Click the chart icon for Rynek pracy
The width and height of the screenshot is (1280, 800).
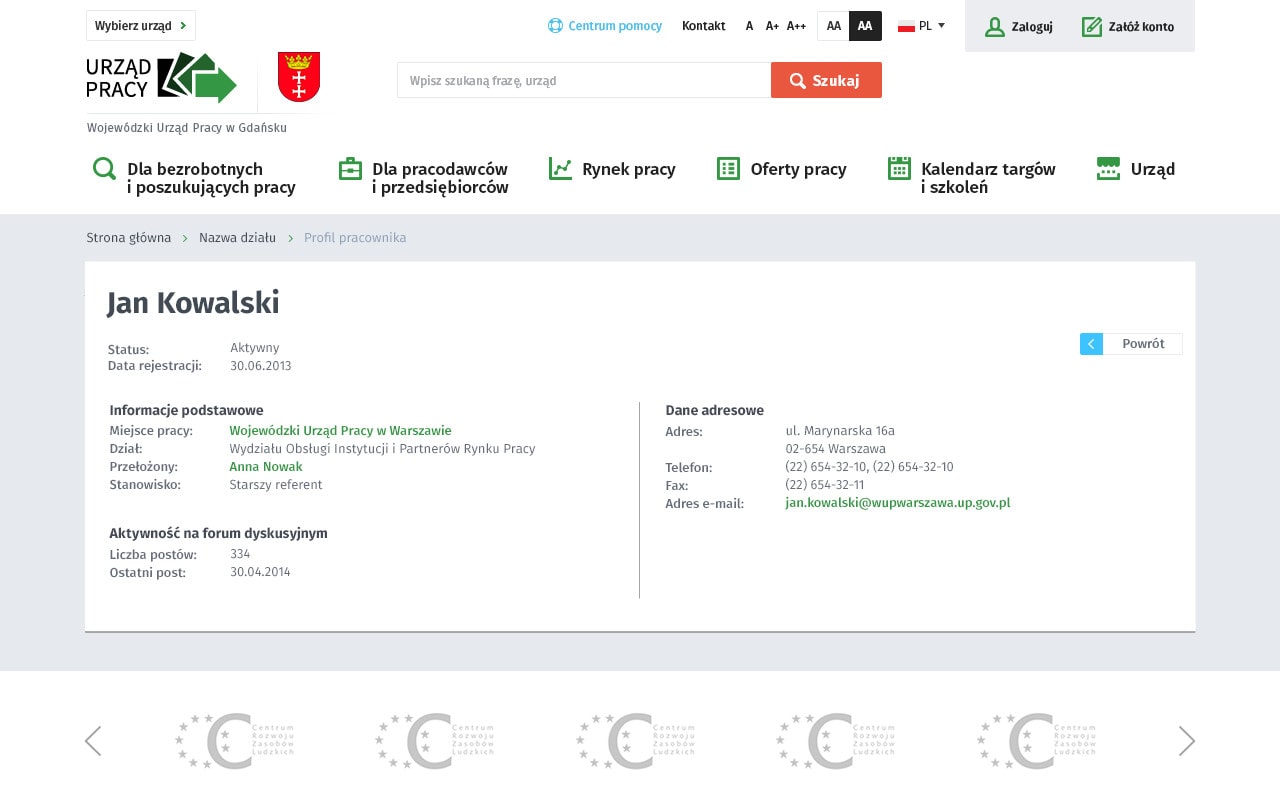tap(560, 168)
